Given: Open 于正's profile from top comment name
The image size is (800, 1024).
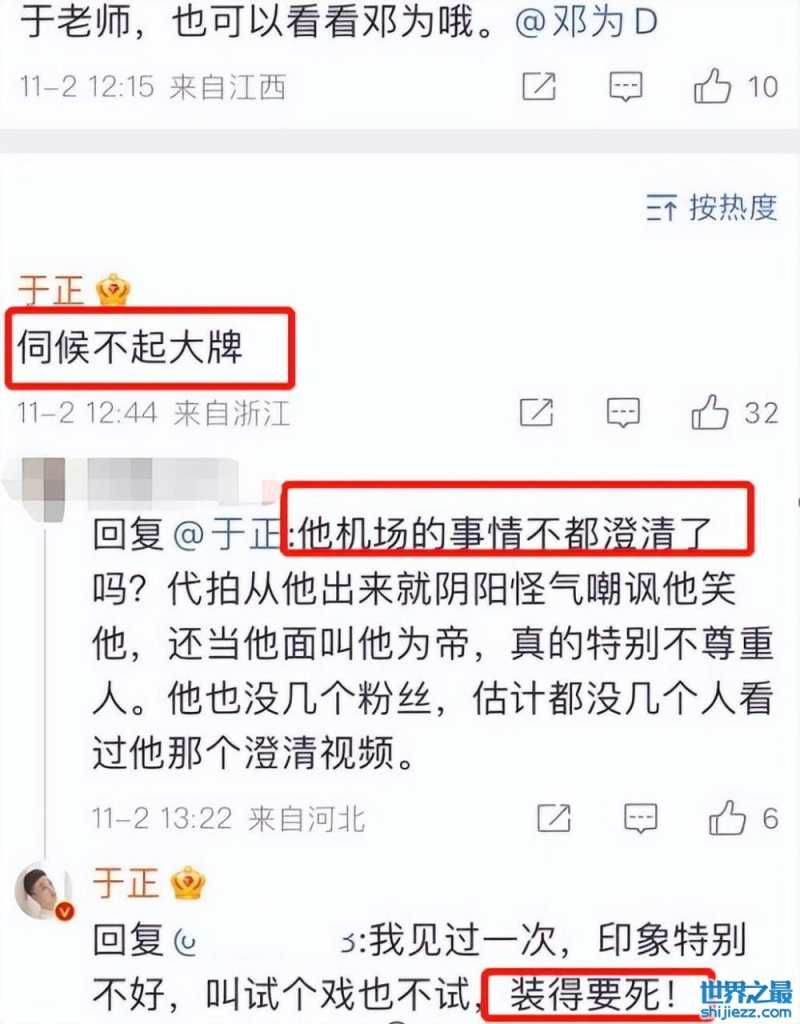Looking at the screenshot, I should pyautogui.click(x=51, y=290).
